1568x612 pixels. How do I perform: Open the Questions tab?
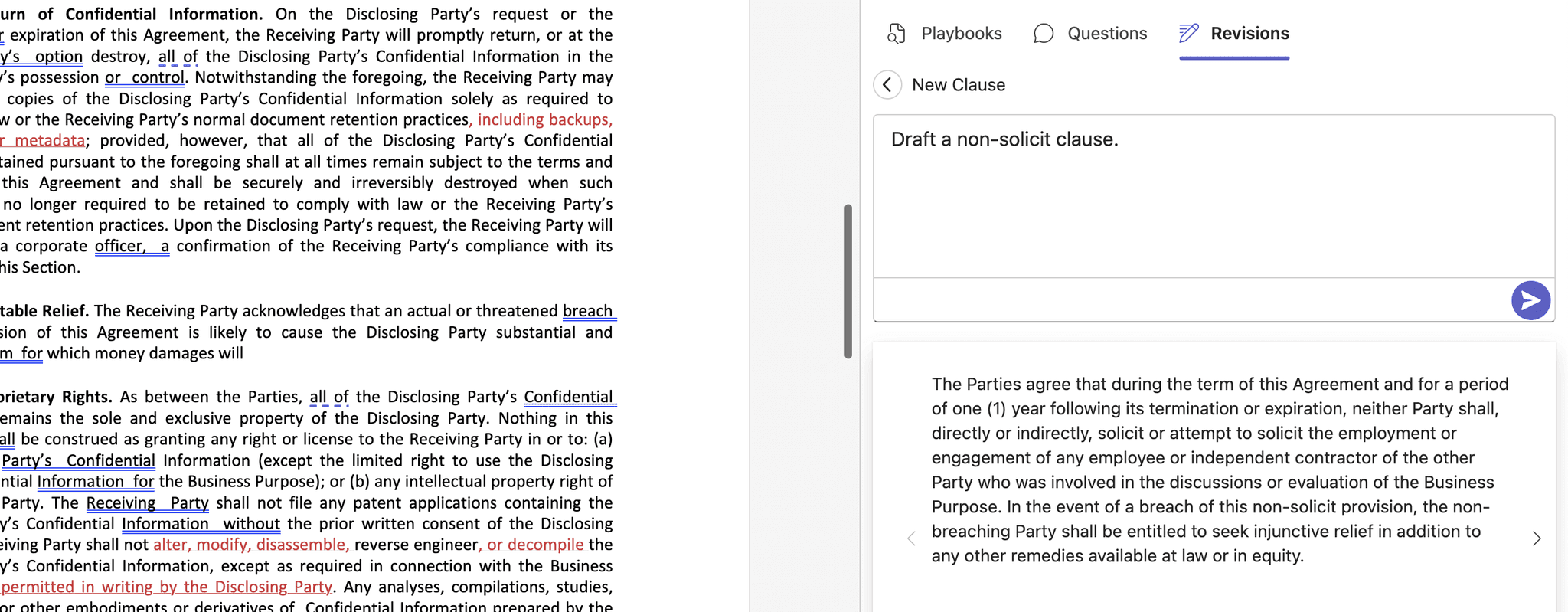[x=1106, y=34]
